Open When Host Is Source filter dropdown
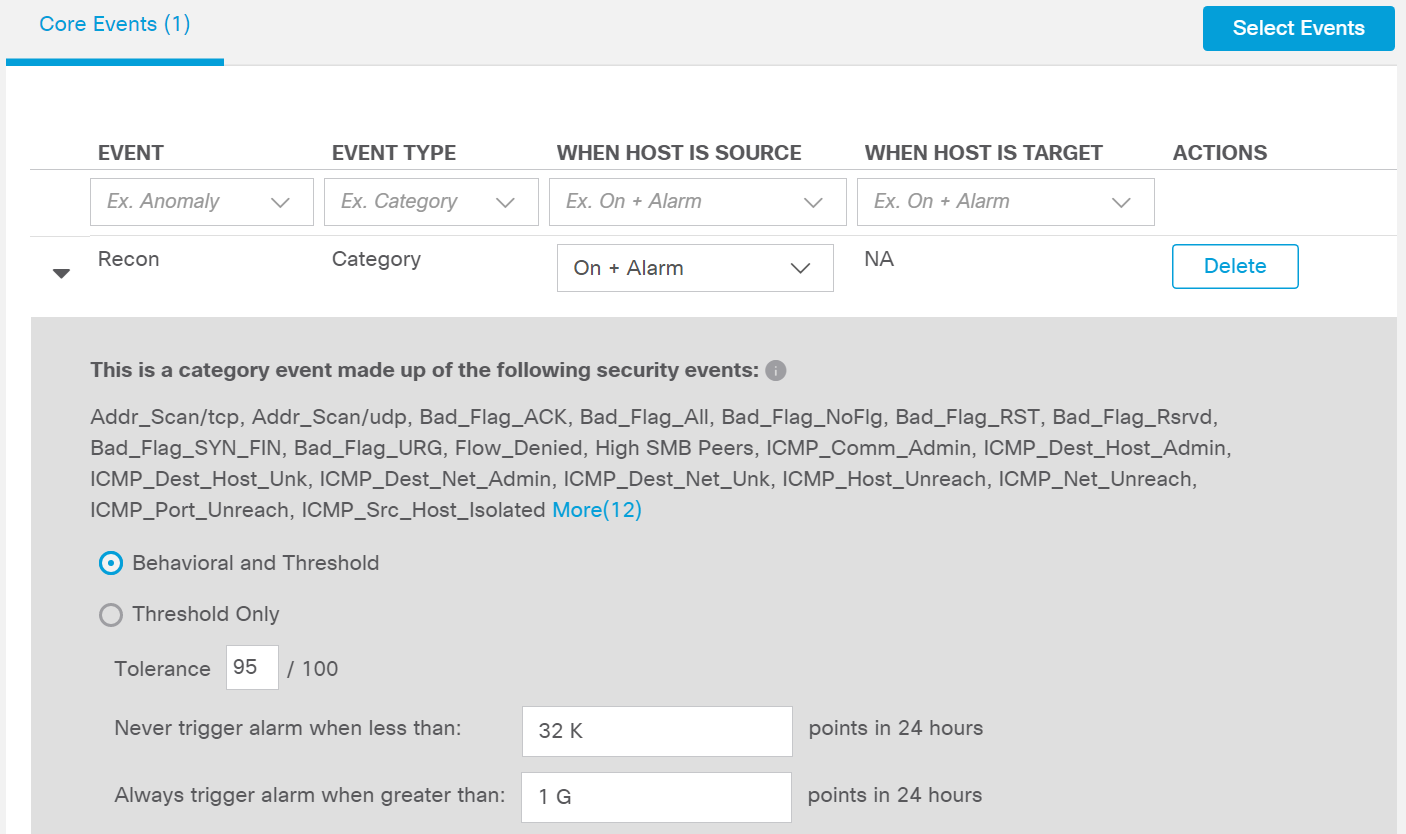The height and width of the screenshot is (834, 1406). click(x=698, y=202)
